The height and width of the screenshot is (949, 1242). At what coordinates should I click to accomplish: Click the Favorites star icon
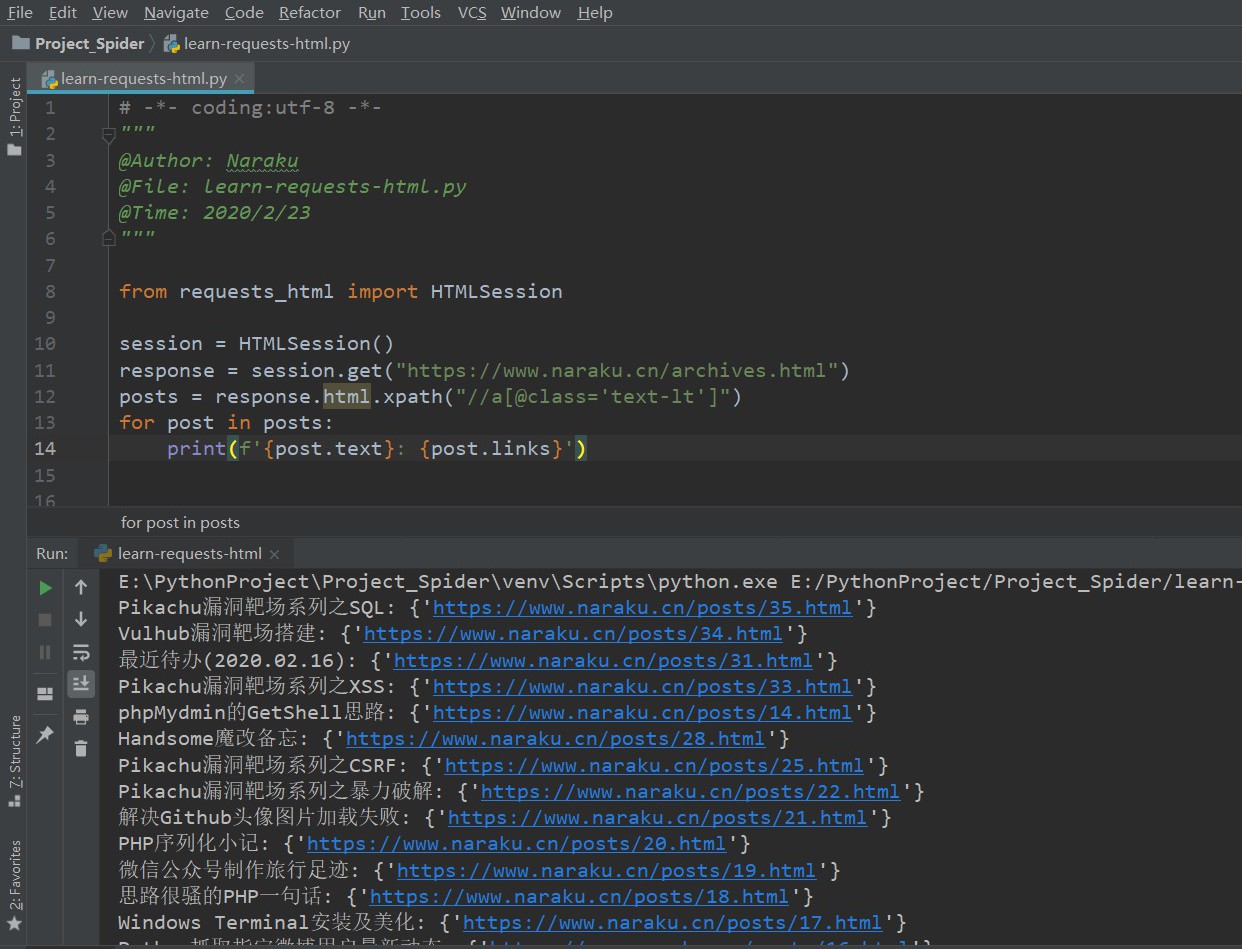coord(14,924)
